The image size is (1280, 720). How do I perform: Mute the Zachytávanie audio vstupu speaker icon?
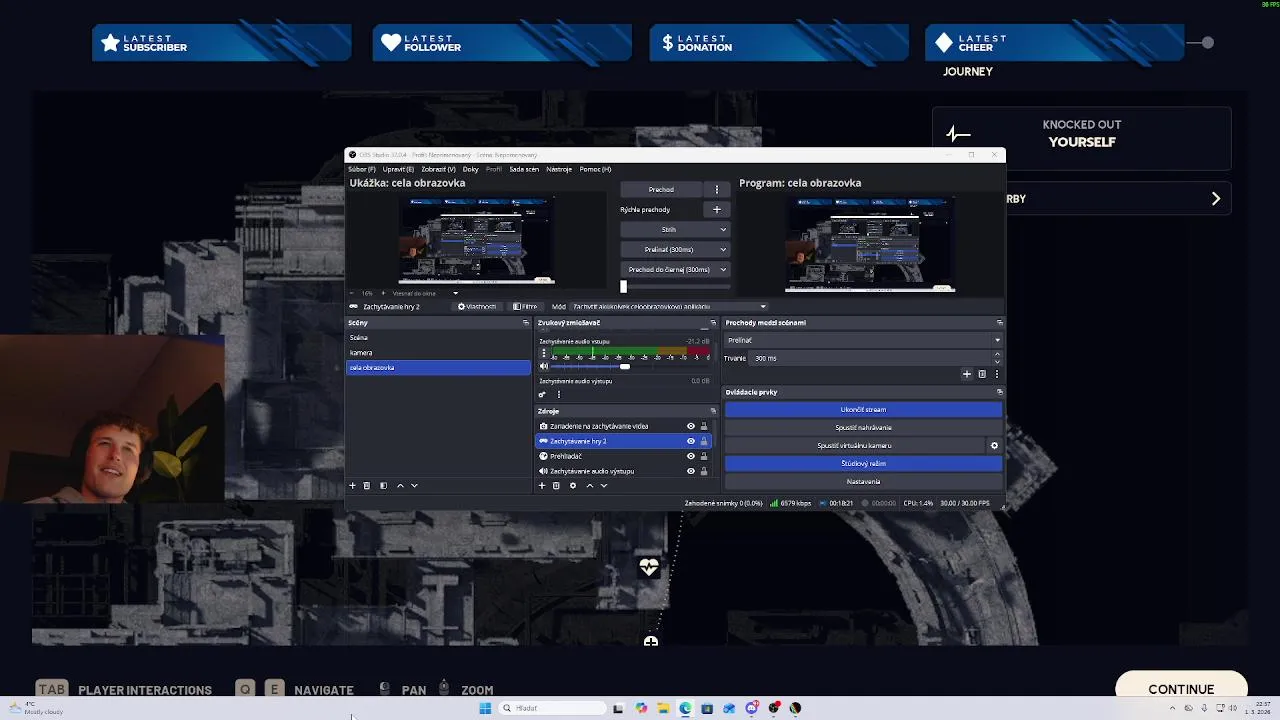click(544, 366)
